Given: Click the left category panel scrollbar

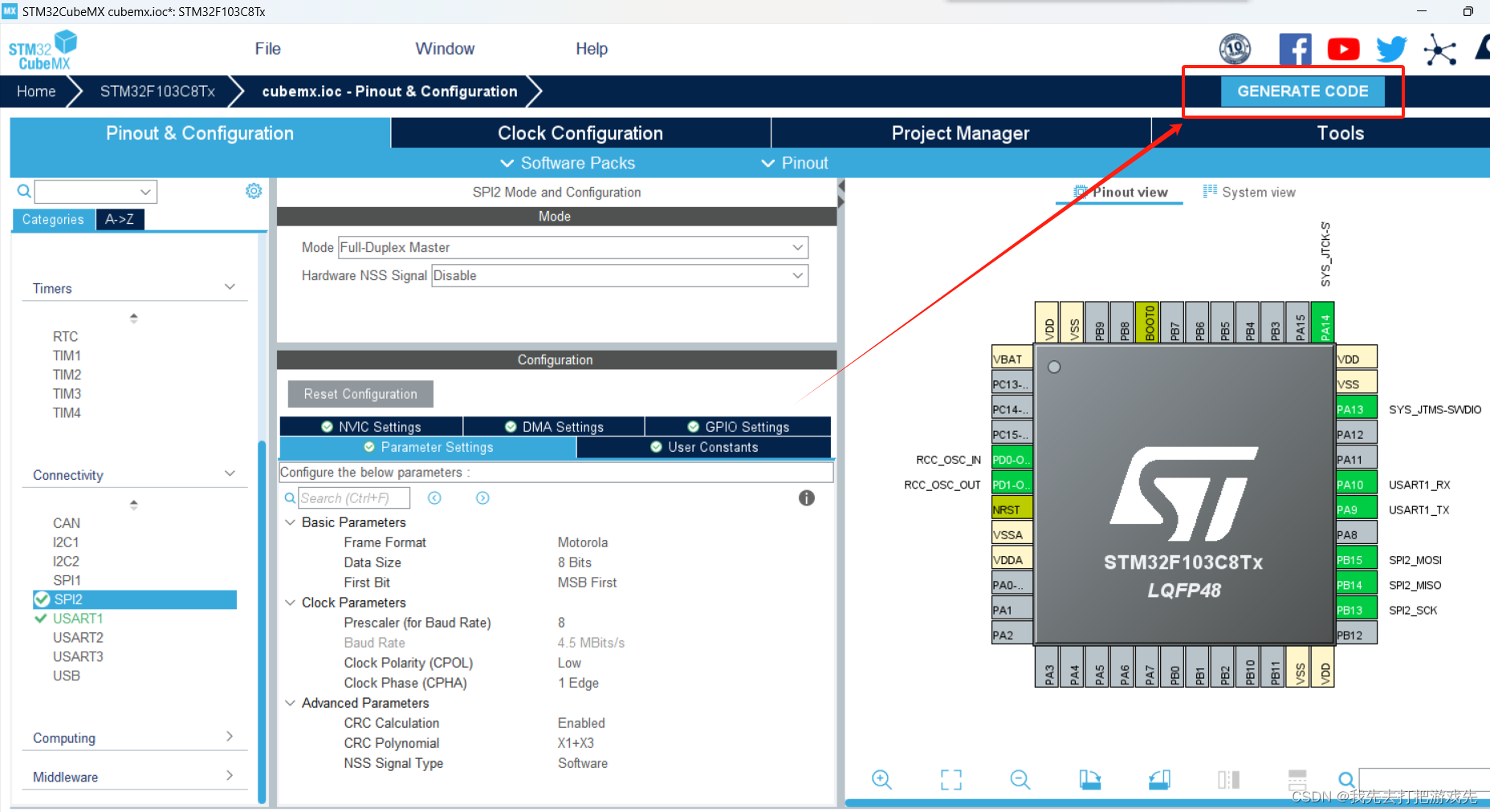Looking at the screenshot, I should point(261,622).
